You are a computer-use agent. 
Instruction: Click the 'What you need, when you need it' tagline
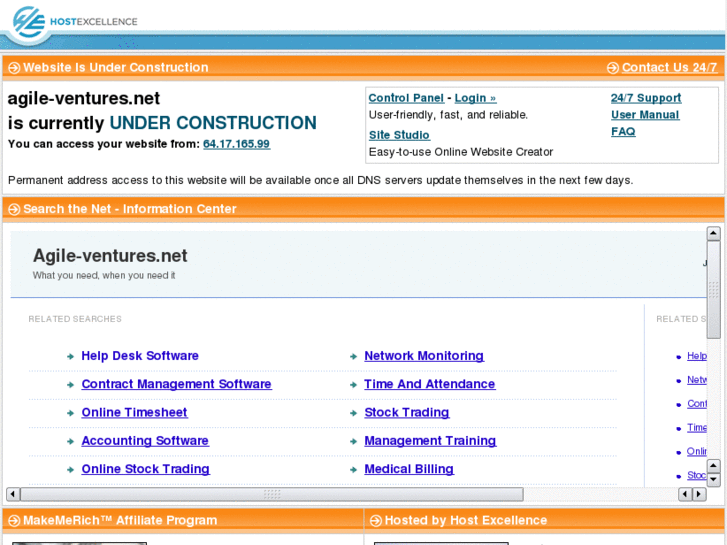[x=104, y=276]
